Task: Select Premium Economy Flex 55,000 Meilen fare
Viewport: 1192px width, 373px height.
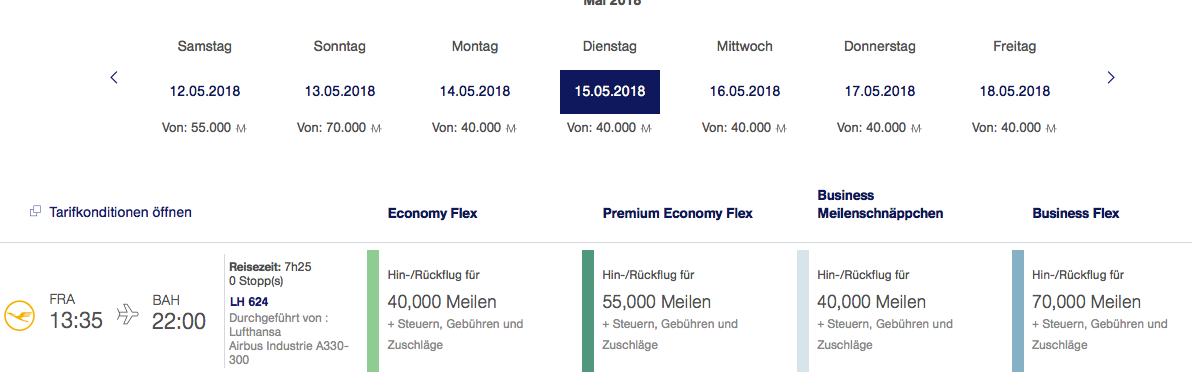Action: tap(684, 311)
